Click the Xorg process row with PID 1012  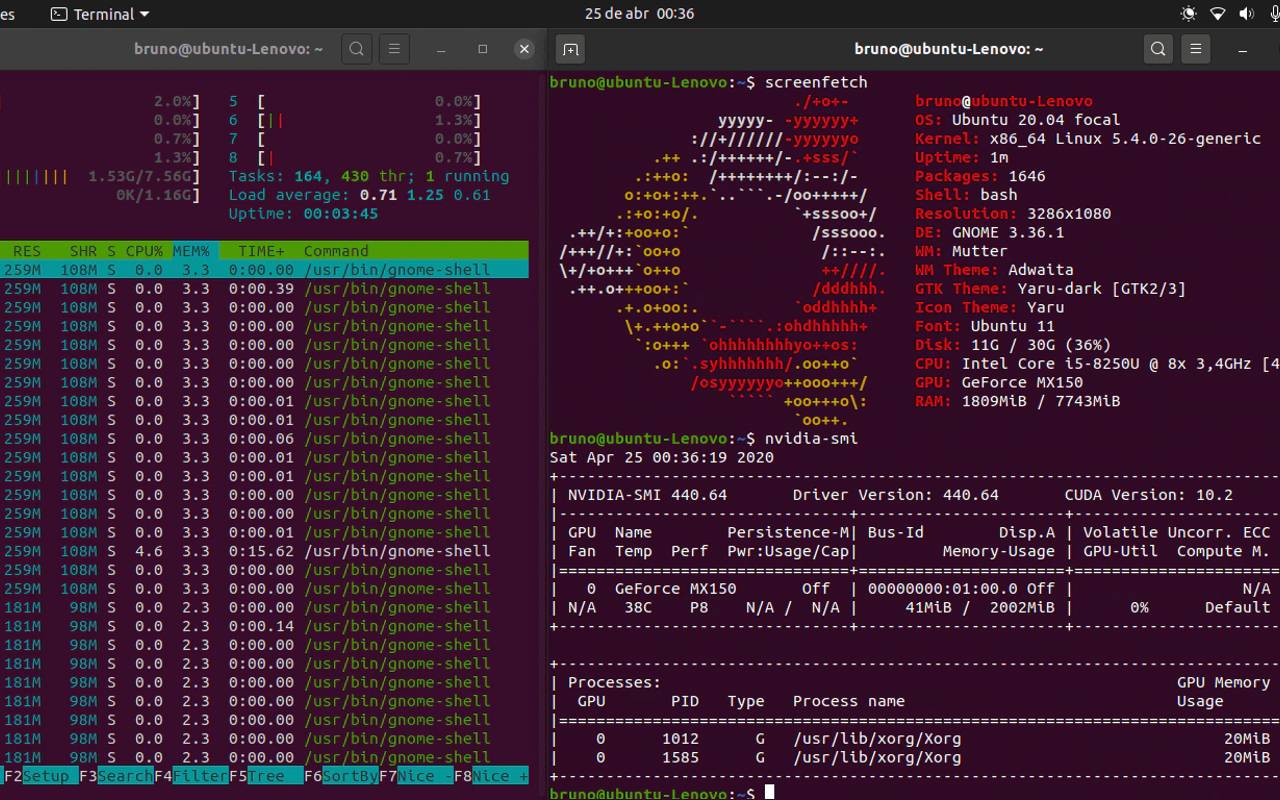coord(914,739)
